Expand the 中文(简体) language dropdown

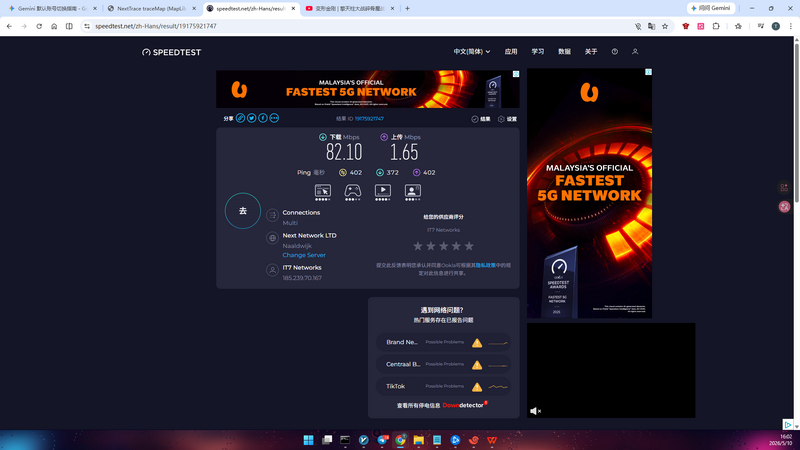[472, 52]
